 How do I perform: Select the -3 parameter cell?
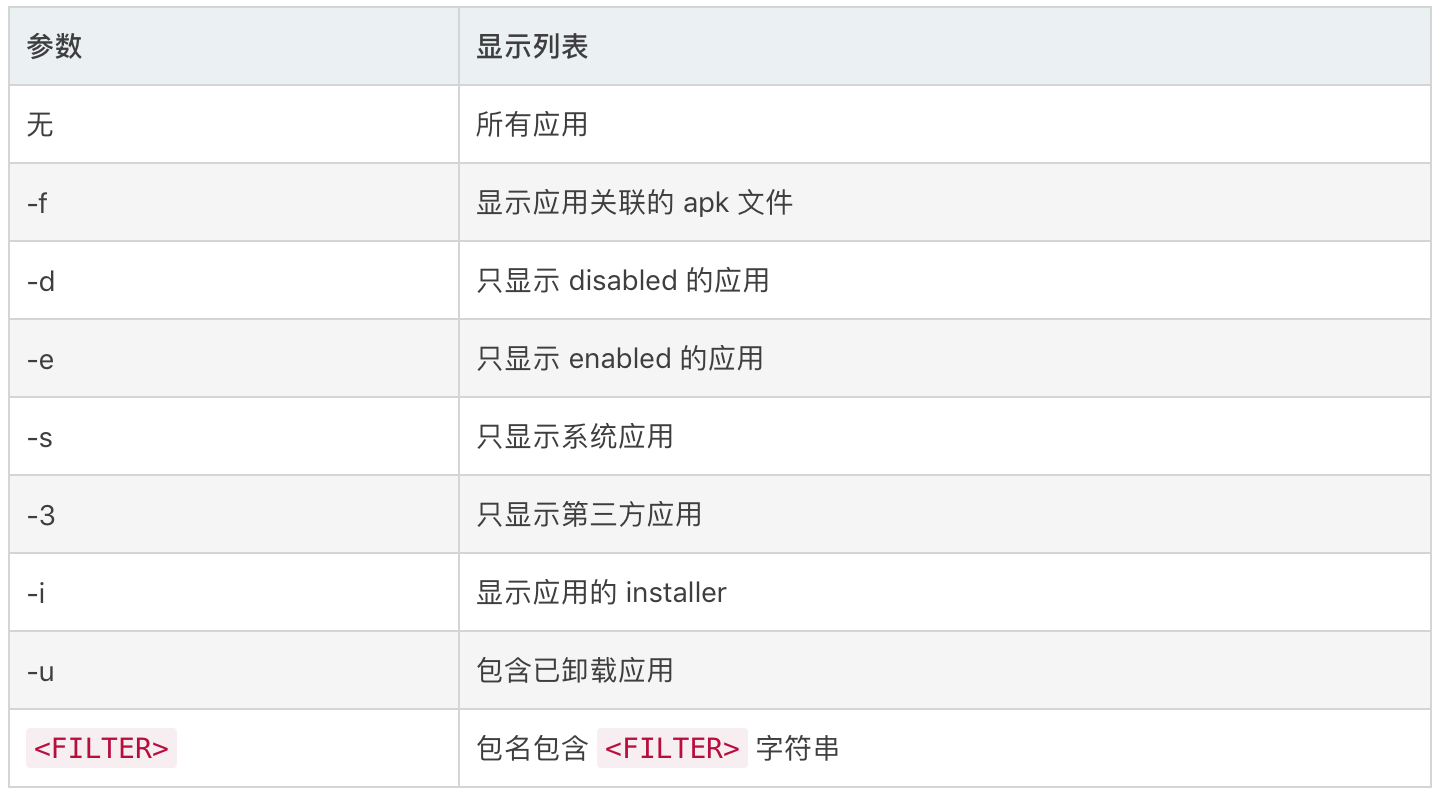point(234,514)
